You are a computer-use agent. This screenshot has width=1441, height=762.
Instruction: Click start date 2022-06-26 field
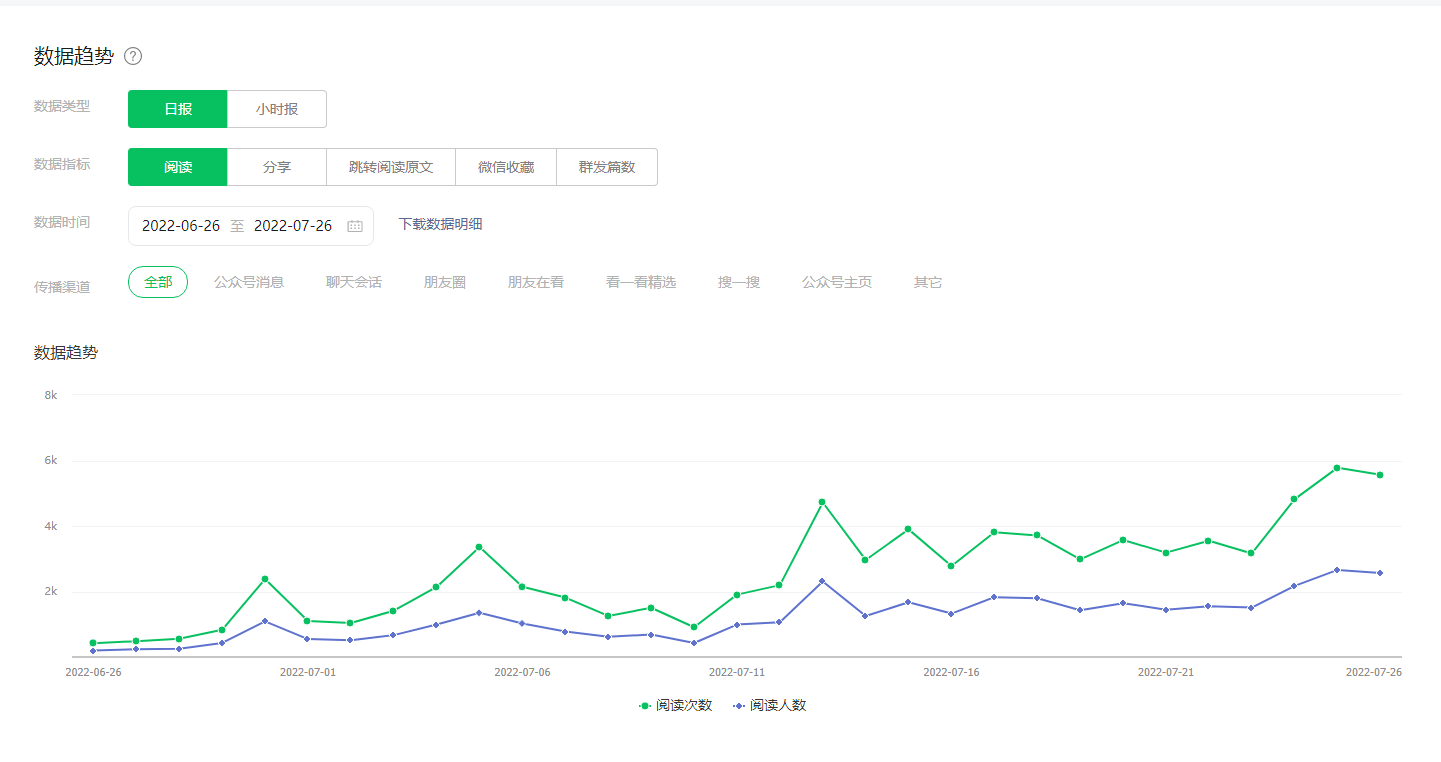click(x=181, y=226)
